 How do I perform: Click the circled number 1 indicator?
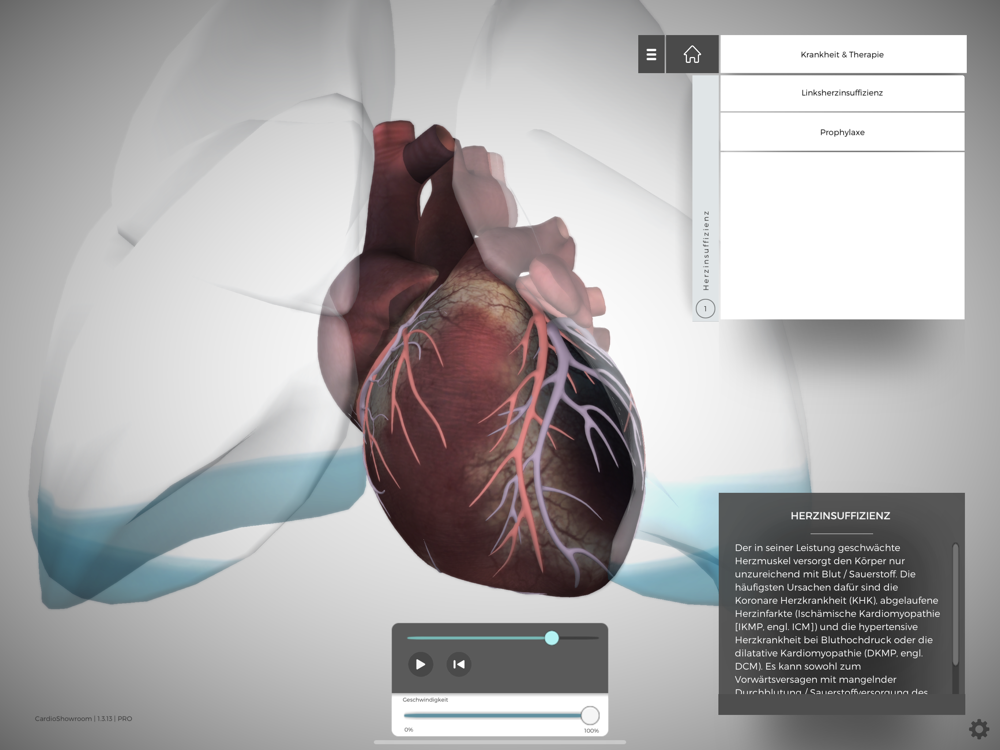[705, 309]
